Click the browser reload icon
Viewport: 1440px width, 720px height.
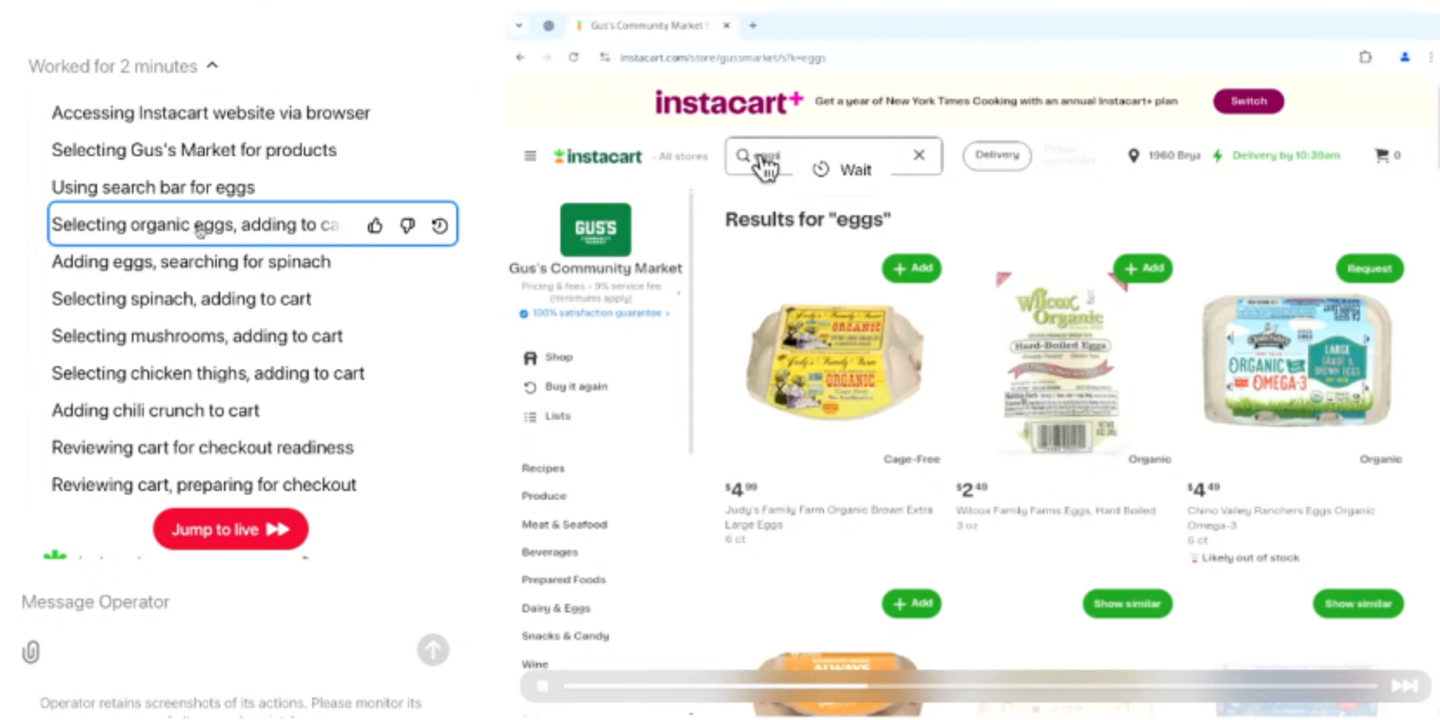point(573,57)
